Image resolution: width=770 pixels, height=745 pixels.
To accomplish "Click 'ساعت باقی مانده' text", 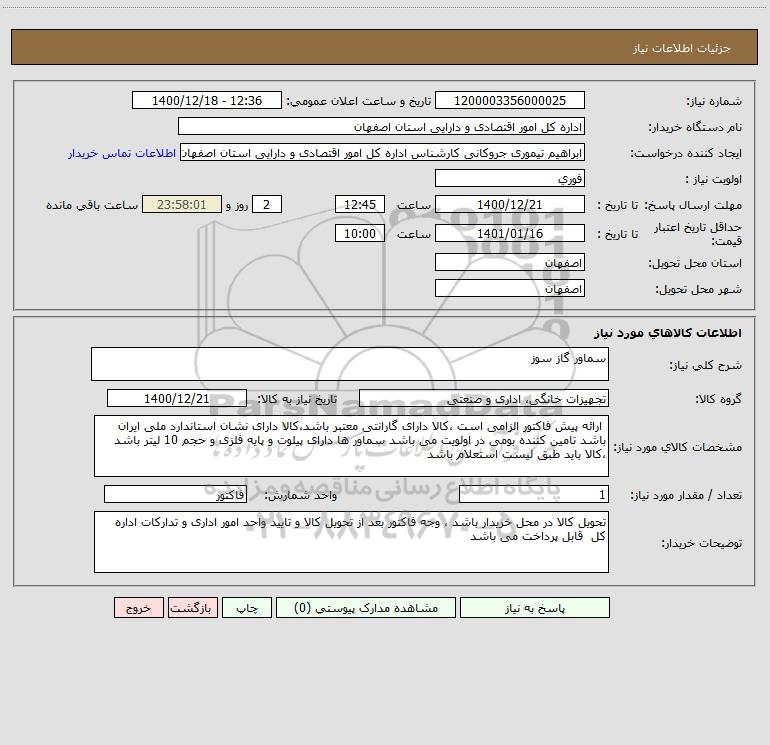I will pos(92,205).
